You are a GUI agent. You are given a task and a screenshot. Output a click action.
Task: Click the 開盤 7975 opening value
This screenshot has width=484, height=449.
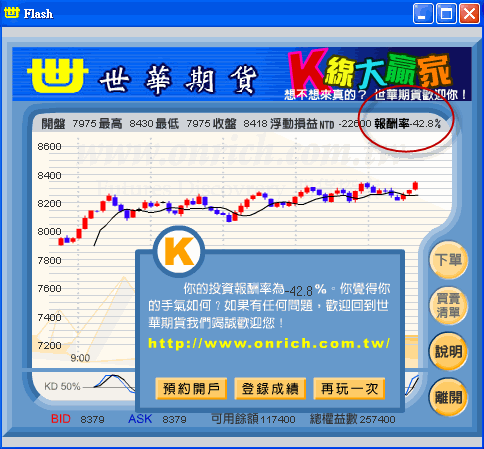point(69,124)
